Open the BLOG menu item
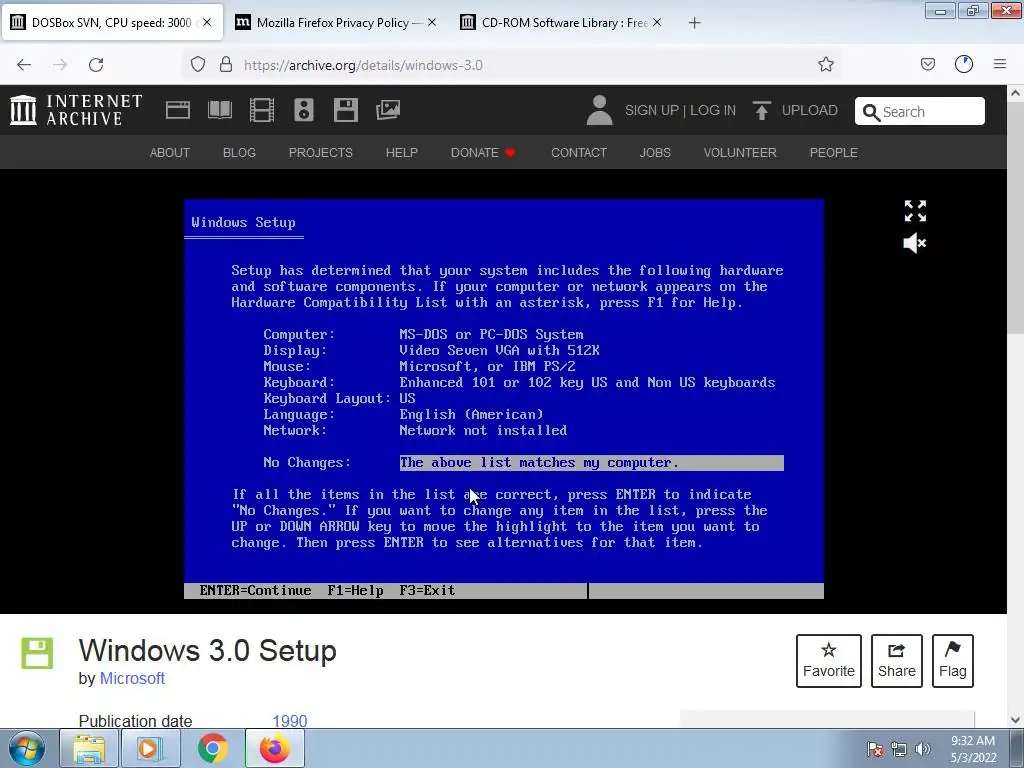1024x768 pixels. [x=239, y=153]
